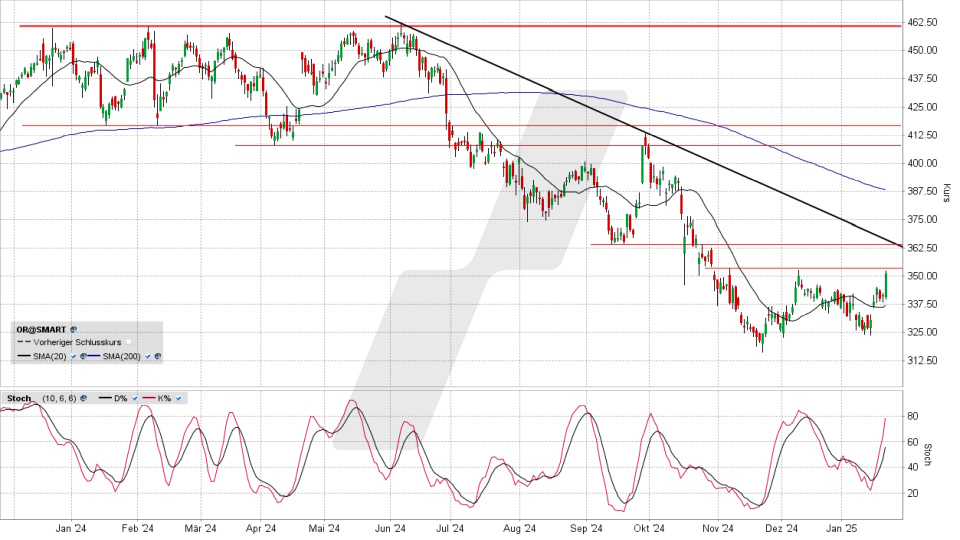Image resolution: width=960 pixels, height=540 pixels.
Task: Toggle K% stochastic line checkbox
Action: point(178,398)
